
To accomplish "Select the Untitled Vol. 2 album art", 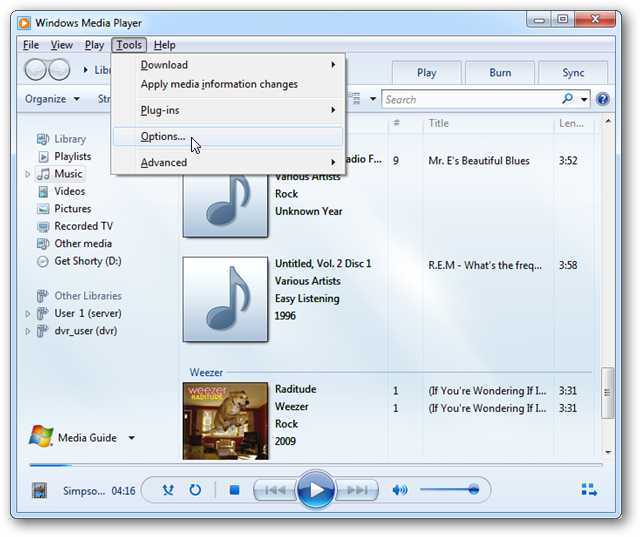I will pos(226,299).
